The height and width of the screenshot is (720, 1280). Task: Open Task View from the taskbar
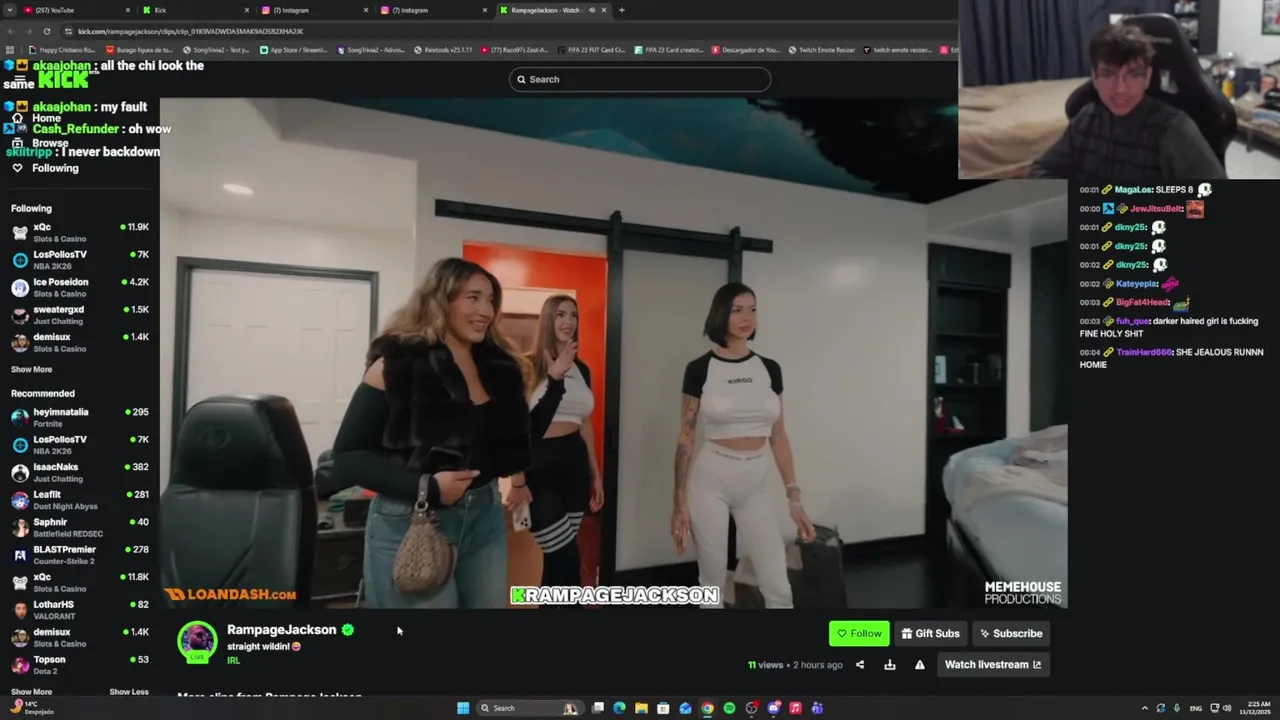tap(597, 708)
